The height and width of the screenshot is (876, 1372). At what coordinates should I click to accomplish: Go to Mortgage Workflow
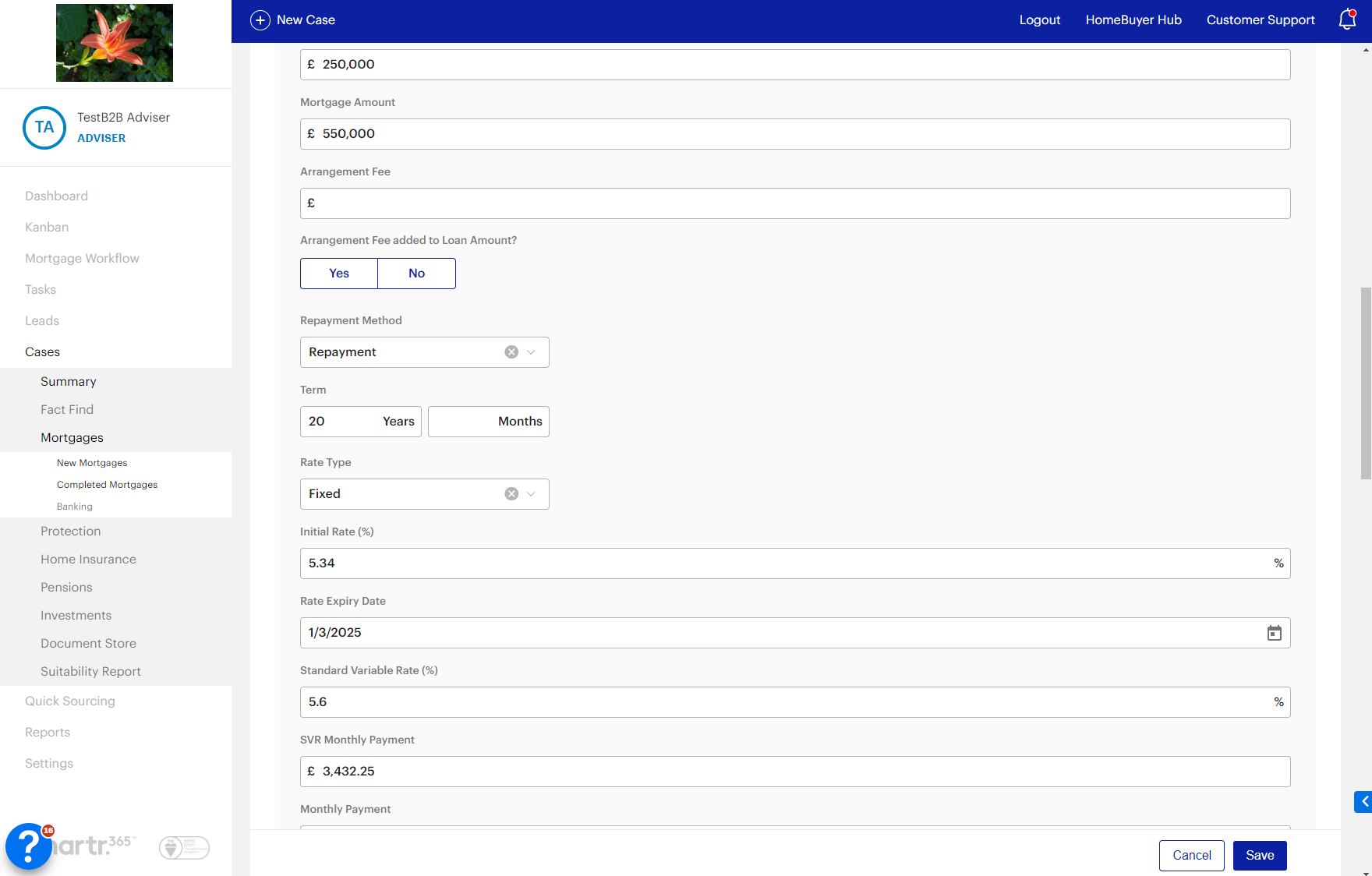pyautogui.click(x=82, y=259)
